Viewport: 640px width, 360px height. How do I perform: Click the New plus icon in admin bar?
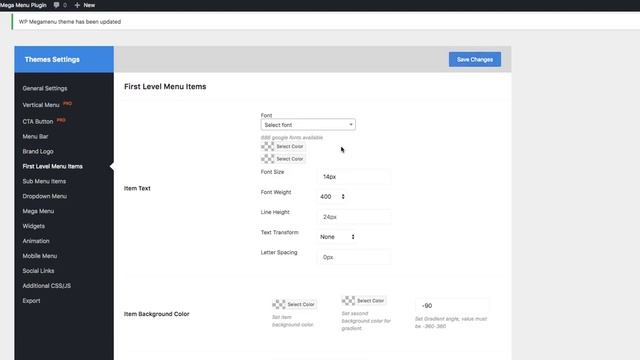[x=77, y=5]
